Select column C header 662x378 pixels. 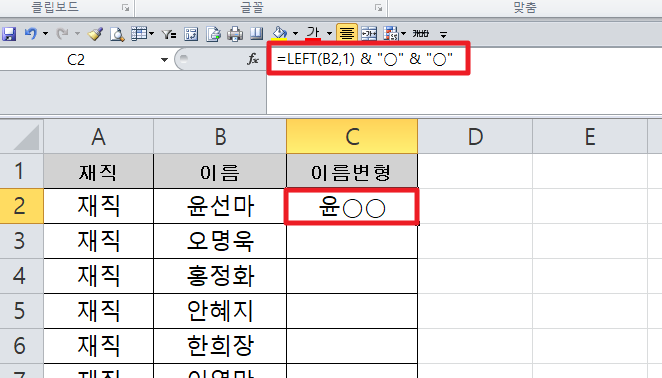(352, 136)
